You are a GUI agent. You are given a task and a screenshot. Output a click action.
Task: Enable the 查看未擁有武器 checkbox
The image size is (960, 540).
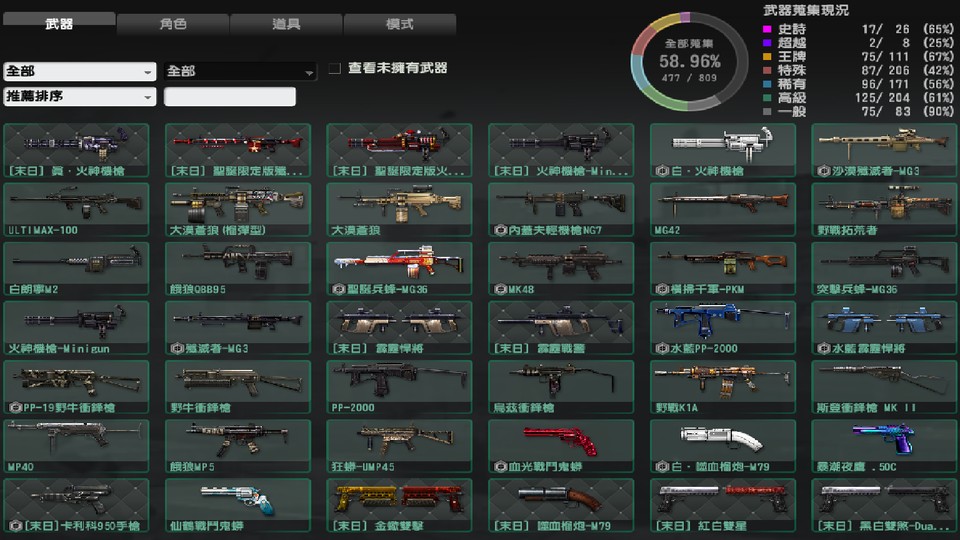pyautogui.click(x=335, y=69)
